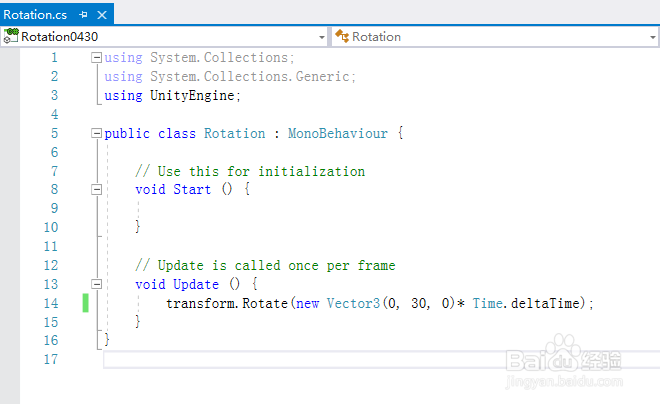Click 'Rotation' class name on line 5
The image size is (660, 404).
[x=234, y=133]
